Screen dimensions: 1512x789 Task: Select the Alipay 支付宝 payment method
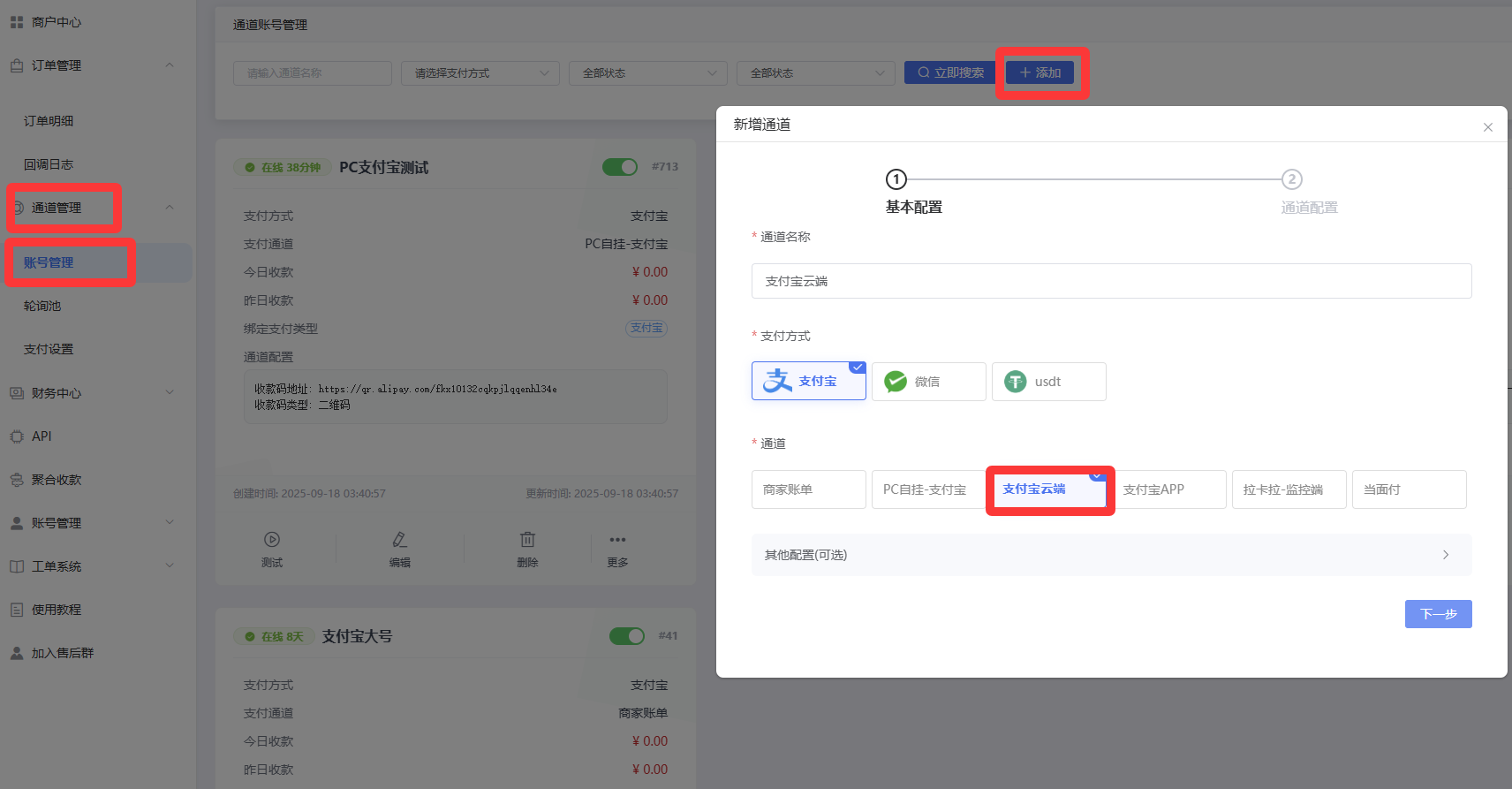tap(808, 382)
